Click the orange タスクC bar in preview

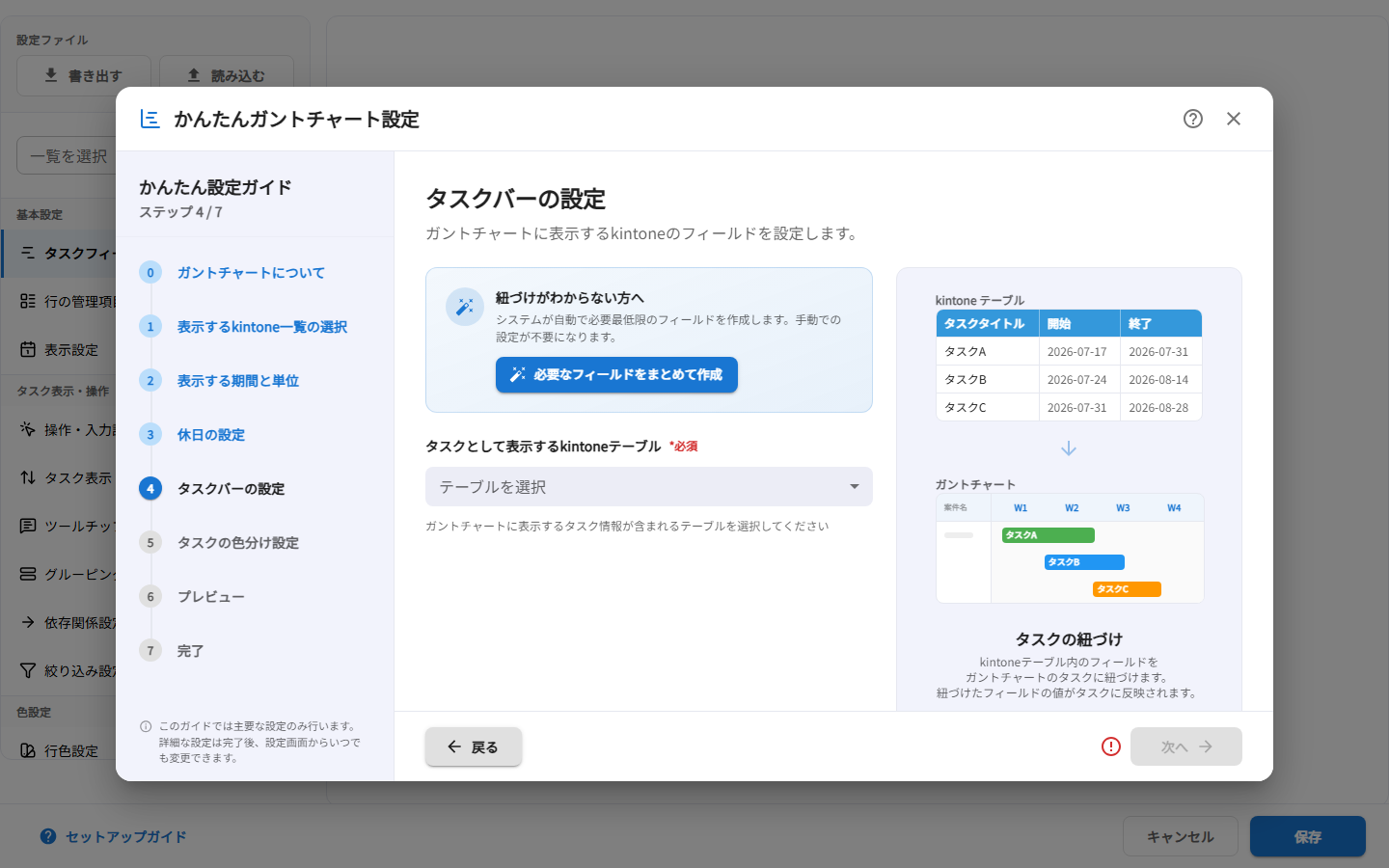(1127, 589)
